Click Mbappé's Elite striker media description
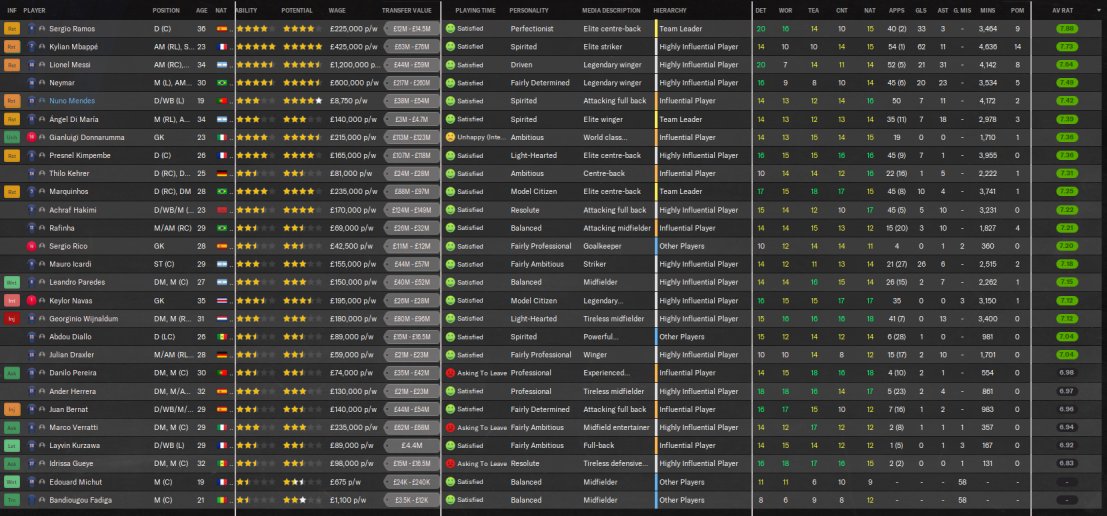1107x516 pixels. pyautogui.click(x=604, y=47)
